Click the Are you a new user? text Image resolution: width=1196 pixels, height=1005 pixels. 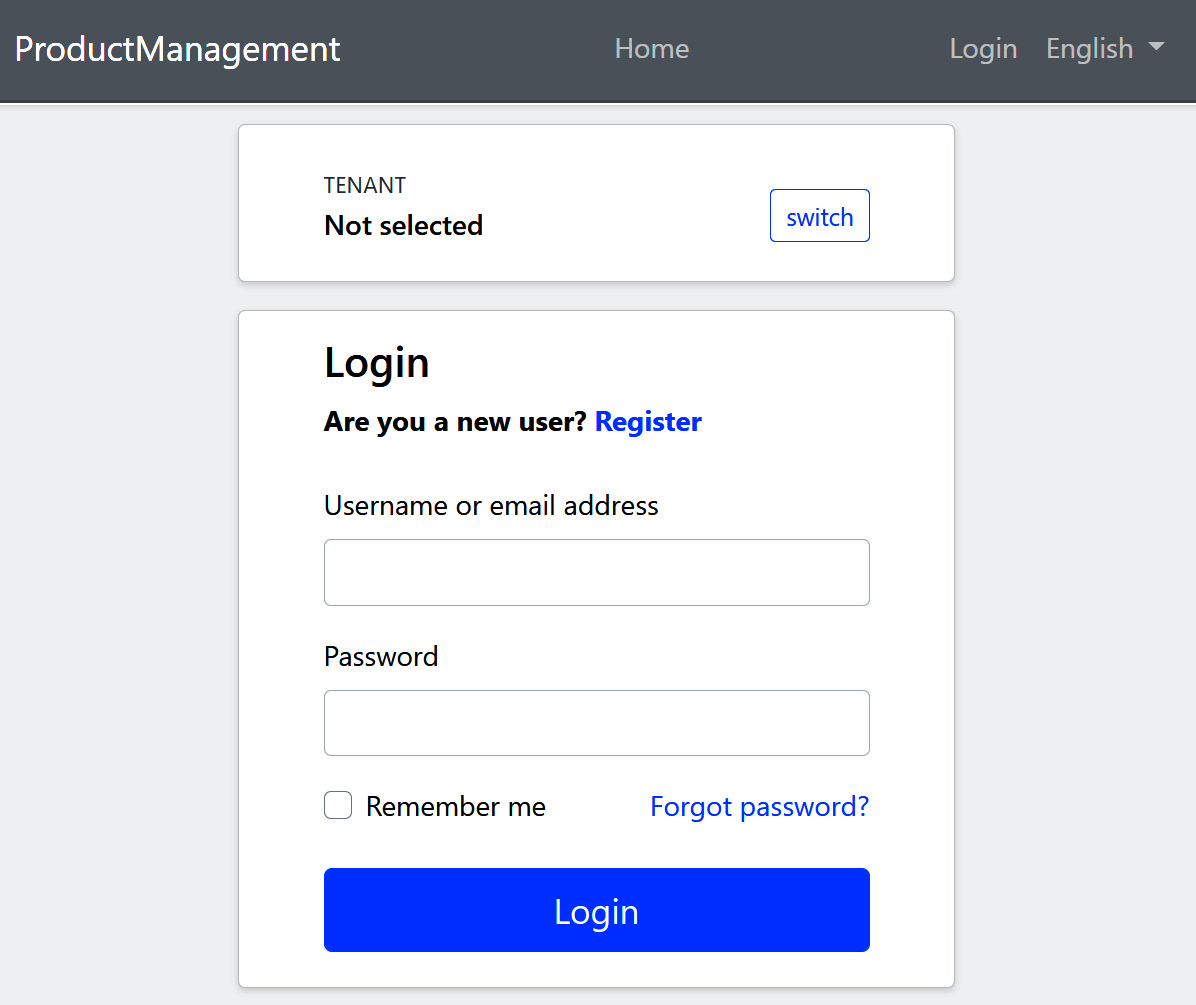pos(455,422)
